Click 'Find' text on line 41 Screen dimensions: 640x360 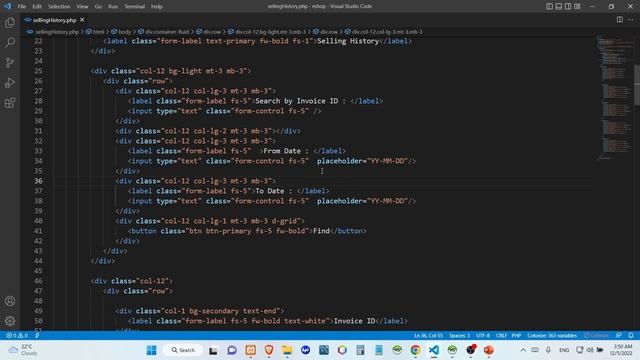coord(321,231)
